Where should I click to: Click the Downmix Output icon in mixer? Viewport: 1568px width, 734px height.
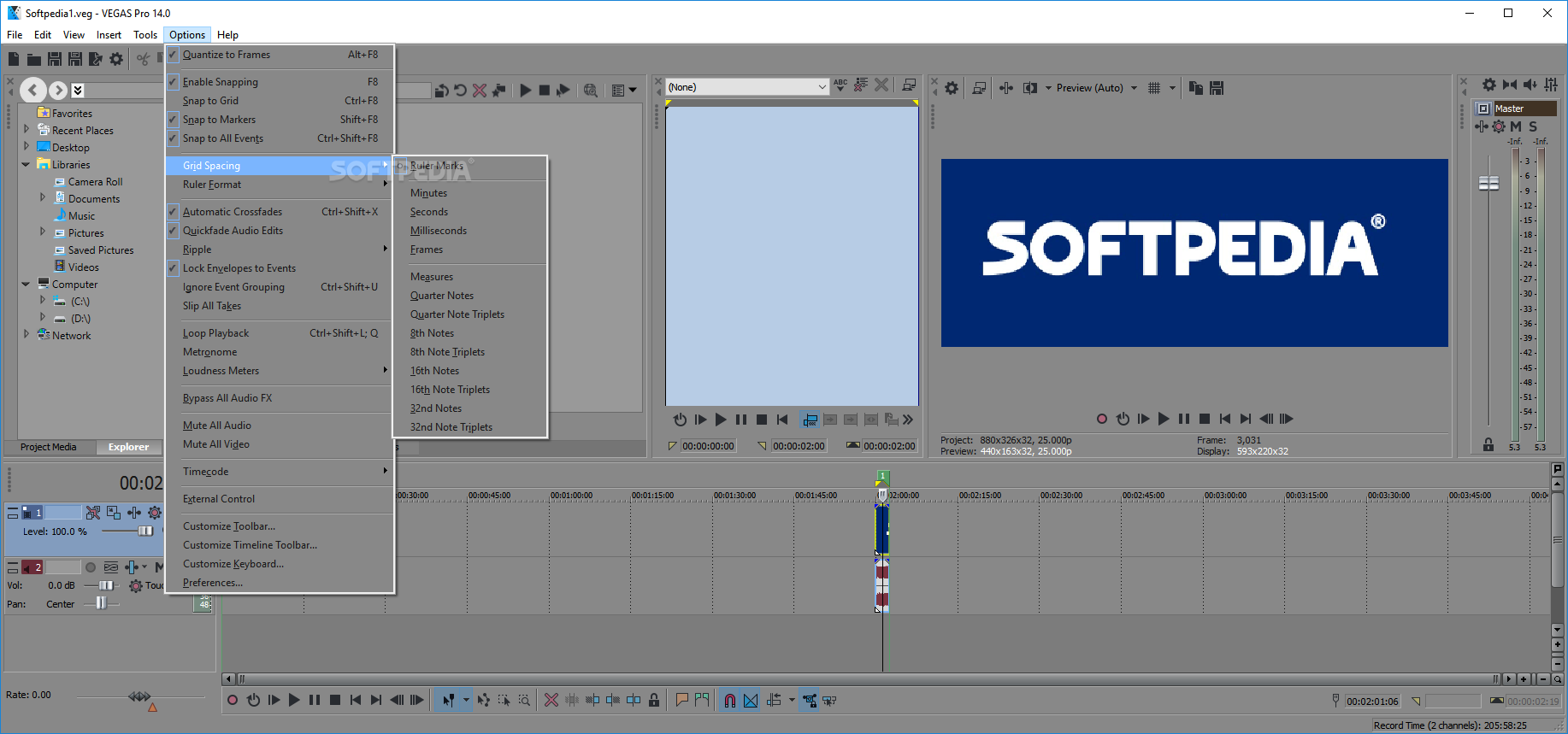(1510, 84)
